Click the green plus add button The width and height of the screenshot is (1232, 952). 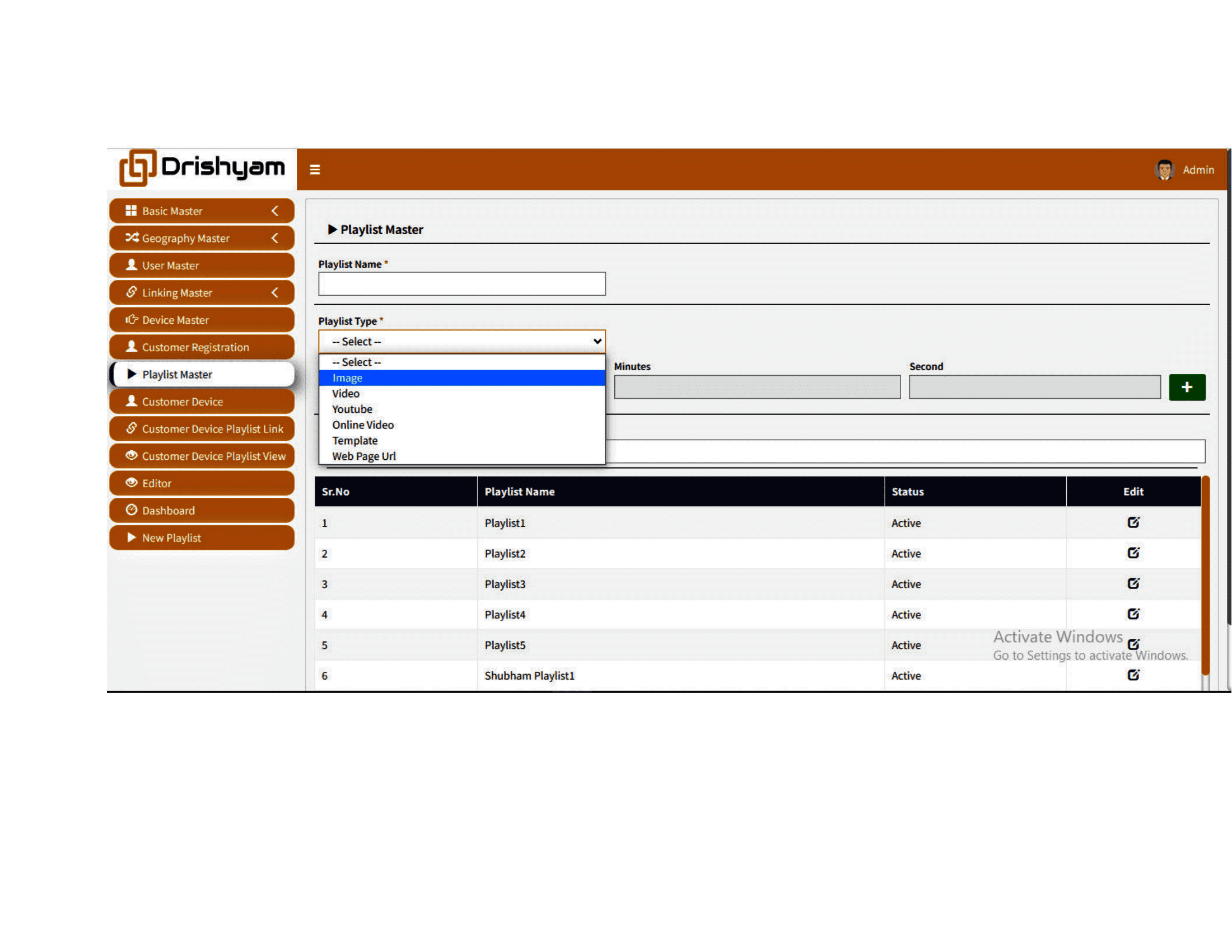pos(1187,387)
